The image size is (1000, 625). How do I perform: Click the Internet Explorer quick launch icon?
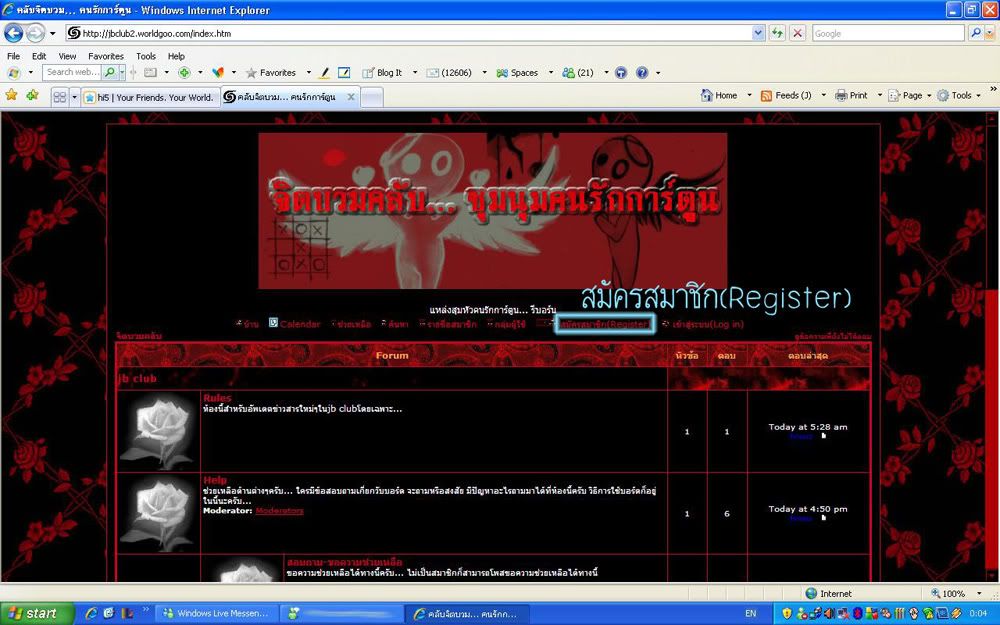click(91, 614)
